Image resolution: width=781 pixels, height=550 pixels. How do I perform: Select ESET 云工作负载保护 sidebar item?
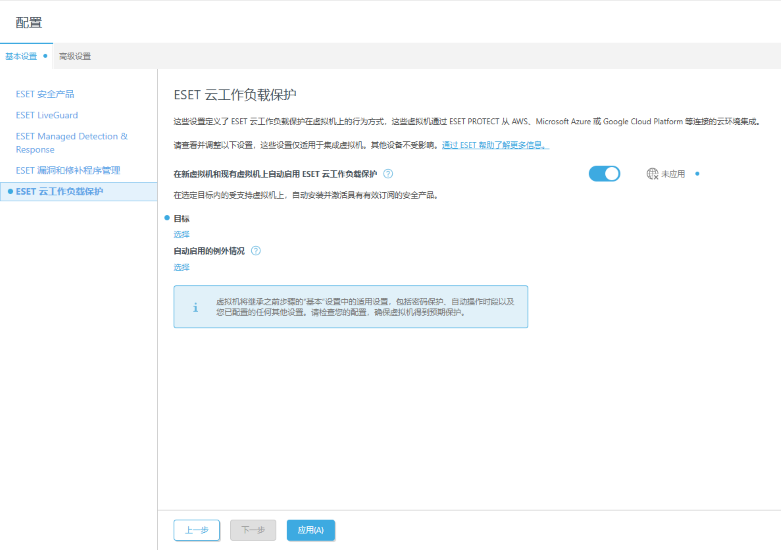click(79, 192)
